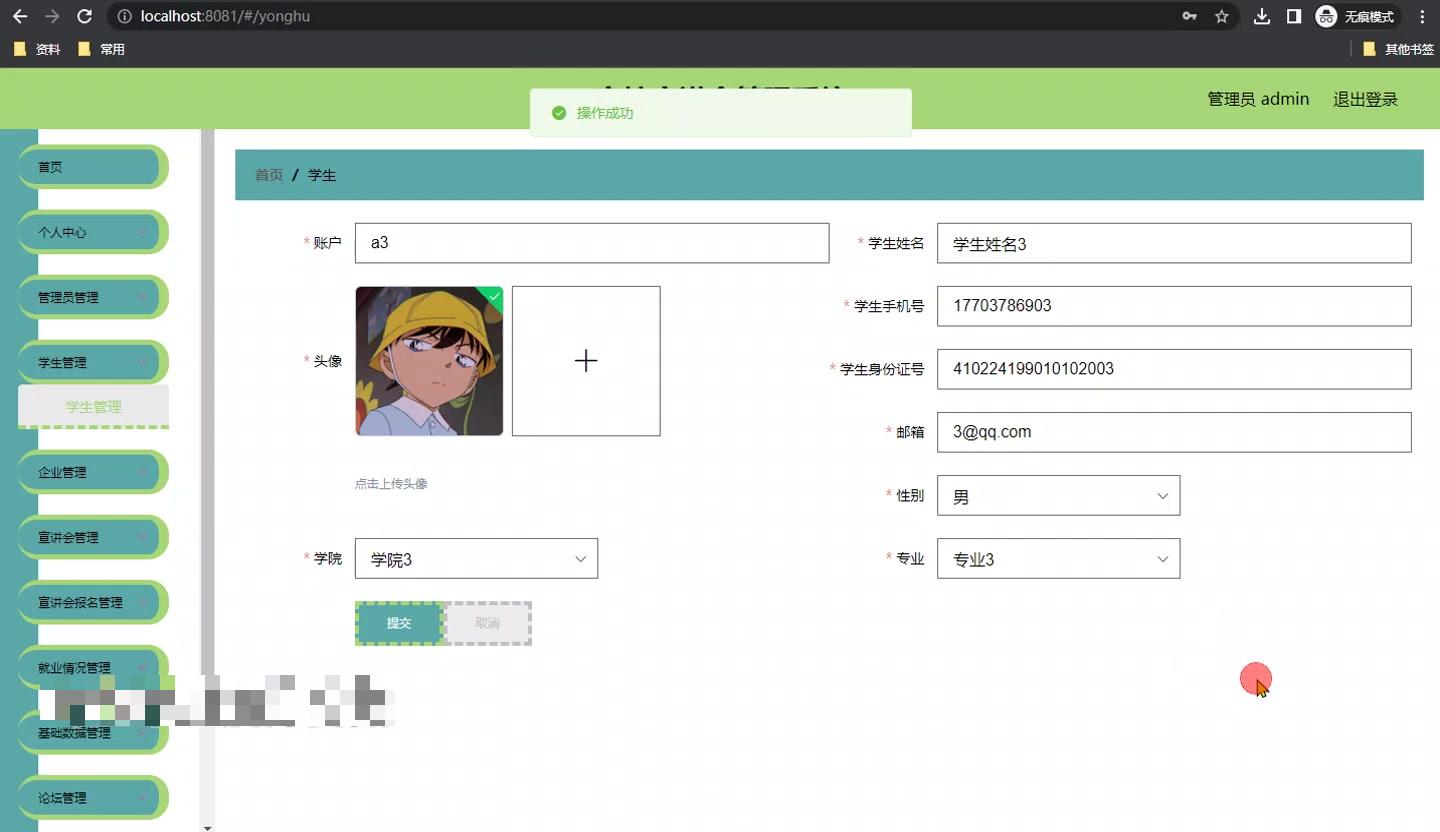Viewport: 1440px width, 832px height.
Task: Cancel the form with 取消
Action: coord(487,623)
